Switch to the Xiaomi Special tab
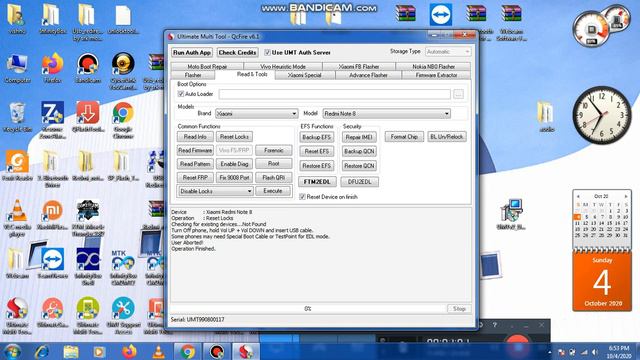This screenshot has width=640, height=360. point(305,75)
